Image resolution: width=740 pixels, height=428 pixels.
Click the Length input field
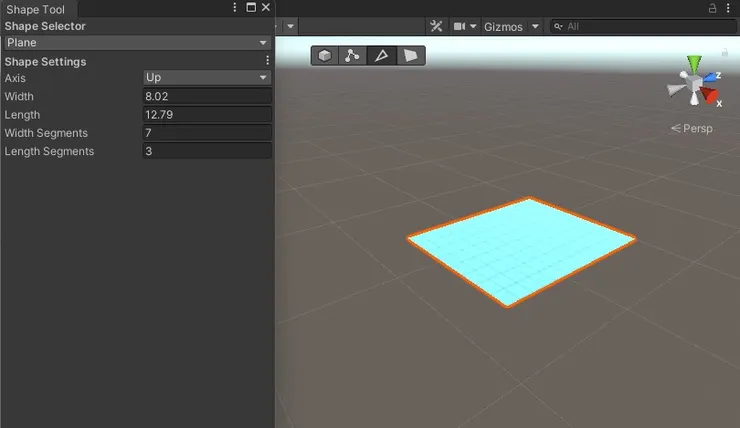[x=207, y=115]
